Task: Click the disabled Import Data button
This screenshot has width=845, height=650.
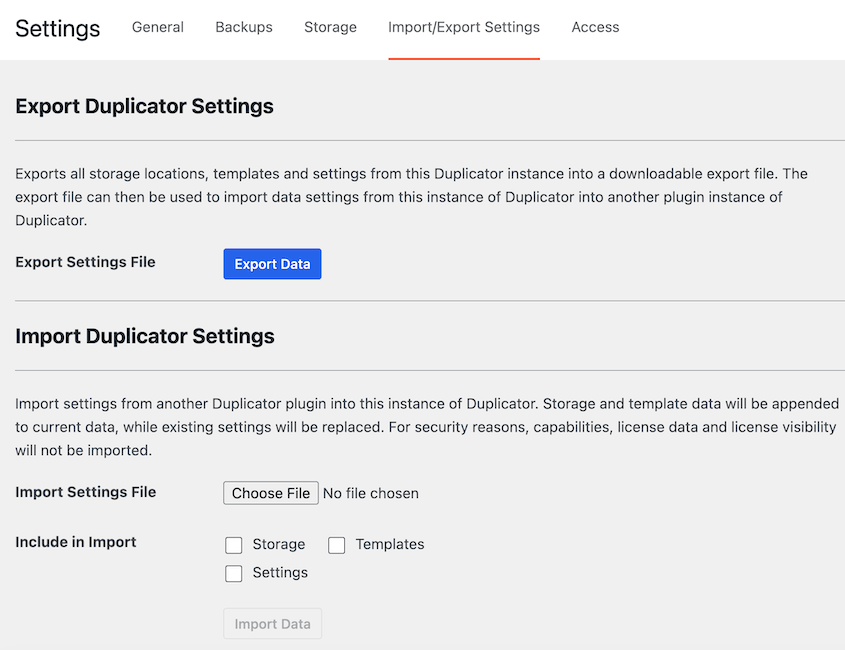Action: click(273, 624)
